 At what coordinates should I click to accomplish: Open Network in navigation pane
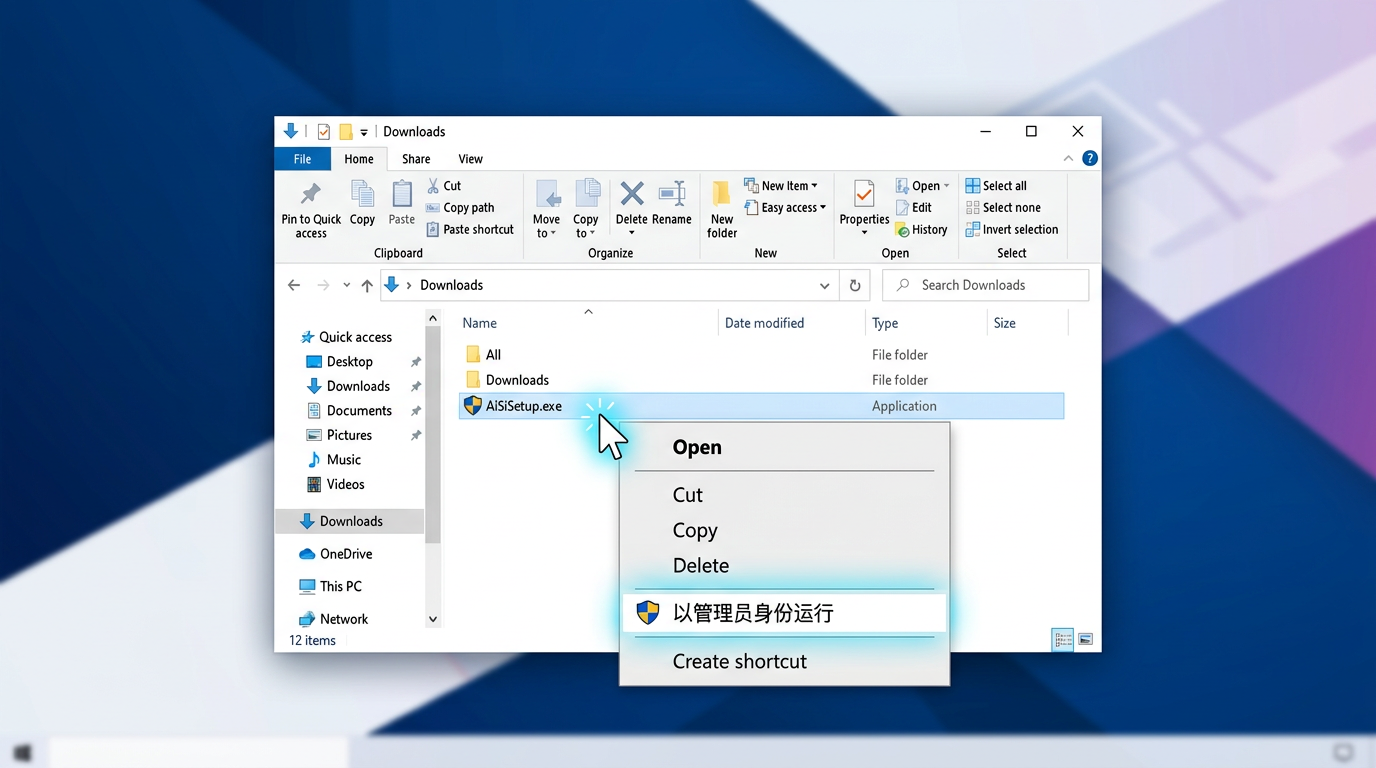click(x=334, y=619)
